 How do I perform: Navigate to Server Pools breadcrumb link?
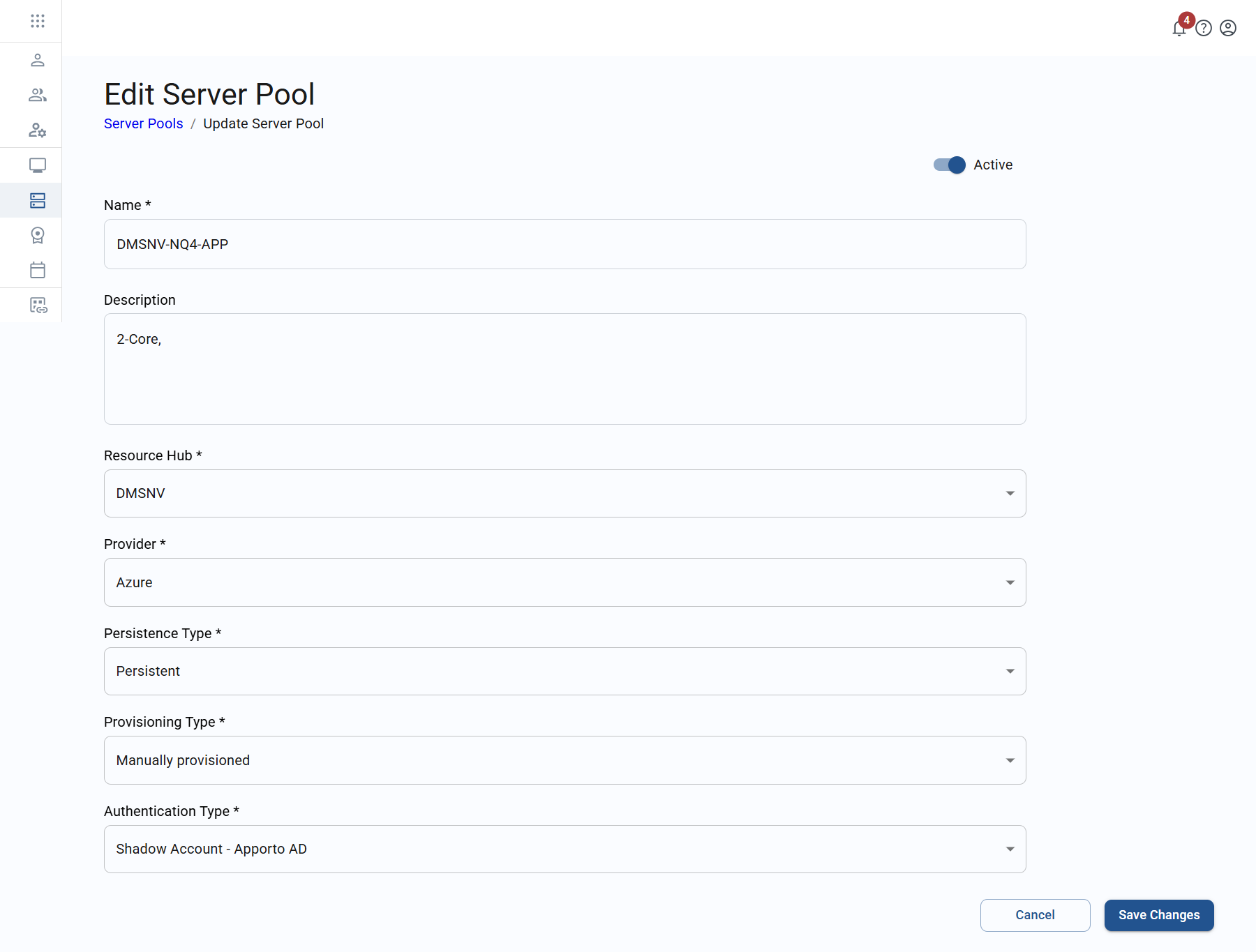coord(143,123)
